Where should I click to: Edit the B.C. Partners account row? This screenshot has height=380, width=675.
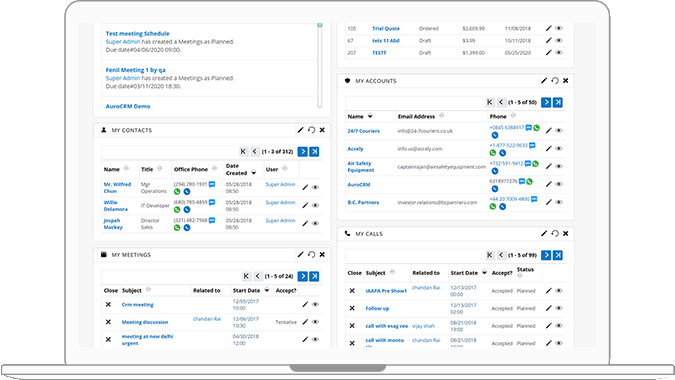pyautogui.click(x=549, y=202)
